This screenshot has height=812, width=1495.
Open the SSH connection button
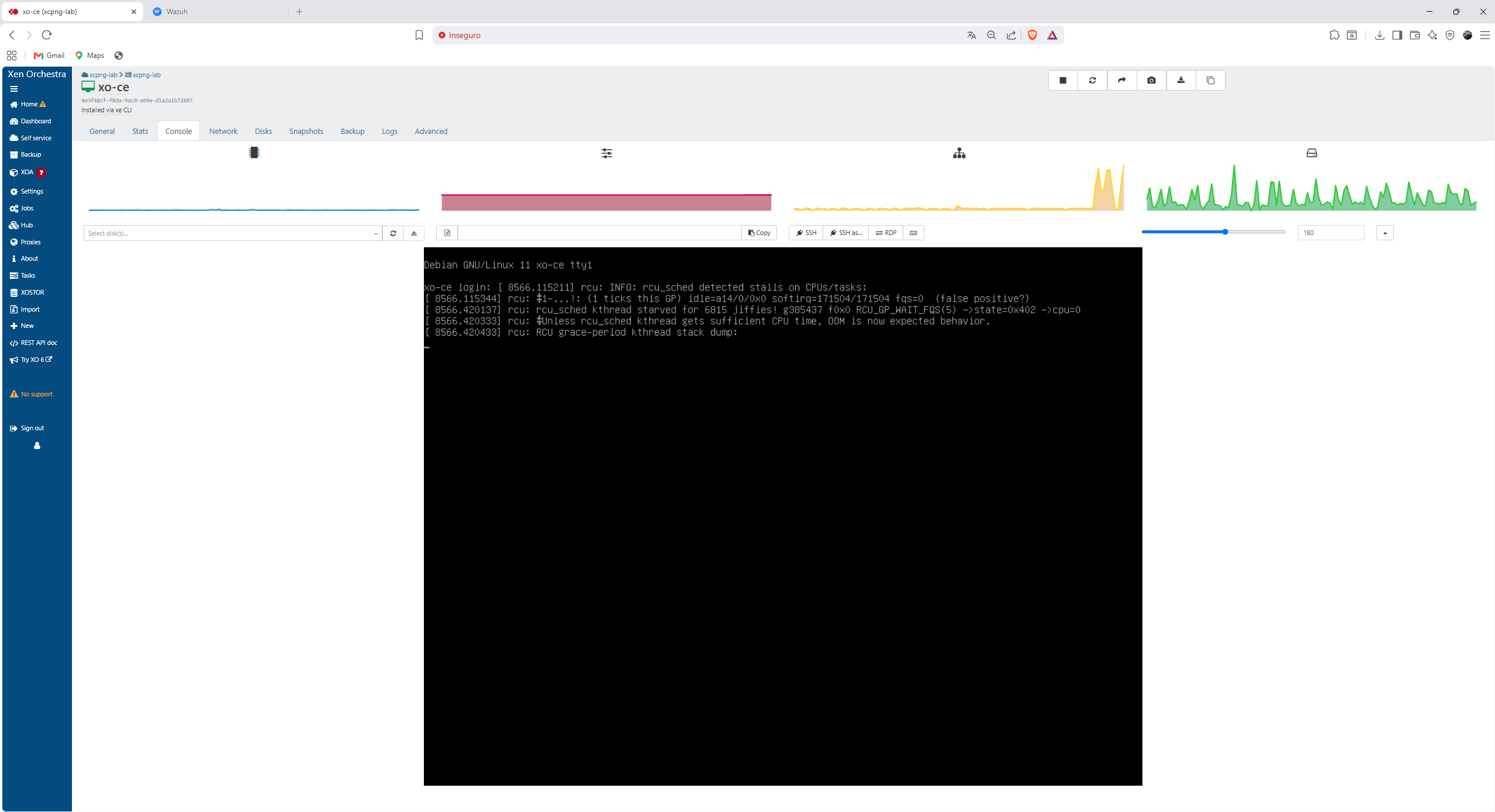point(806,233)
